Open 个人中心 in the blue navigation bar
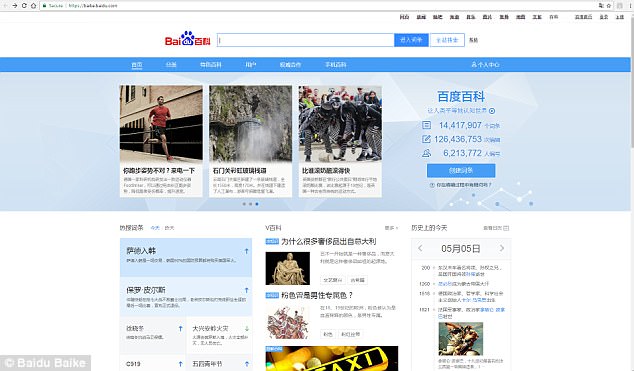The height and width of the screenshot is (371, 634). click(x=485, y=65)
